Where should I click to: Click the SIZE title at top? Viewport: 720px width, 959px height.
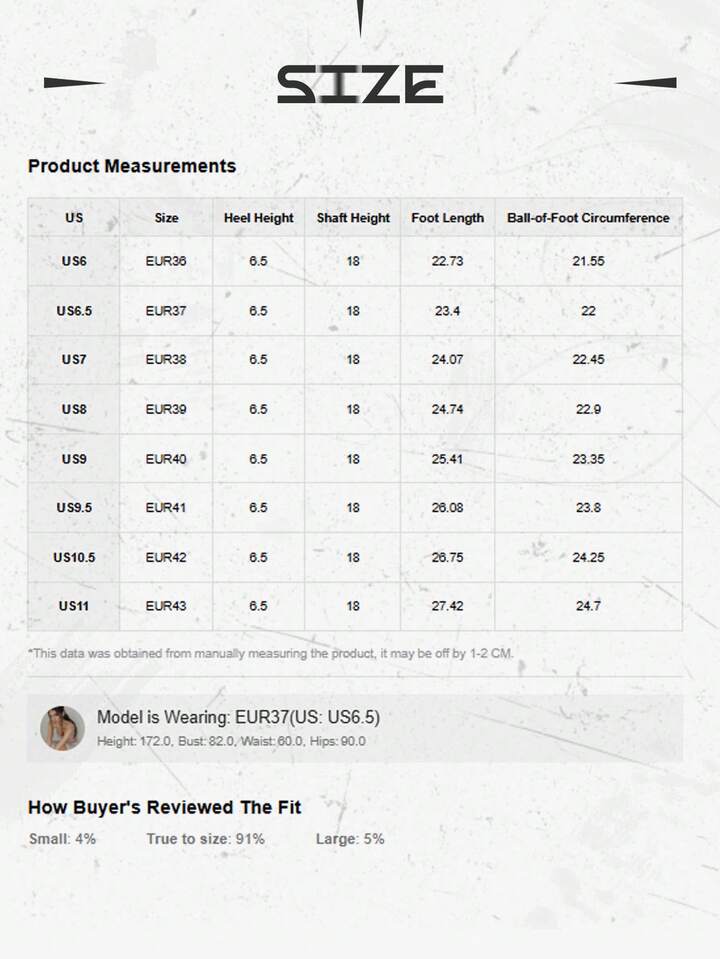pyautogui.click(x=360, y=84)
